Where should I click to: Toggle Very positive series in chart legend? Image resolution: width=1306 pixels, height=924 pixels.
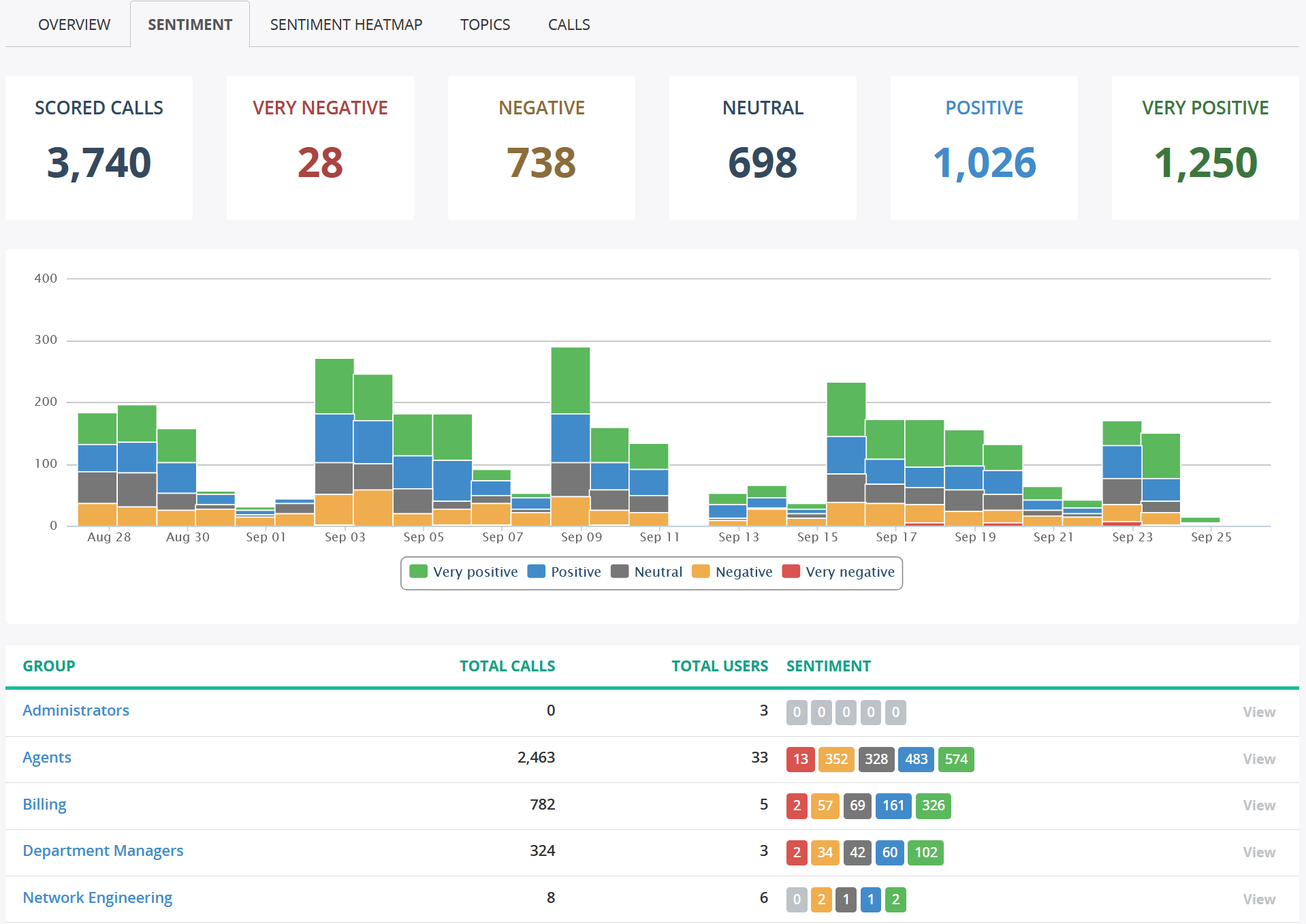coord(464,572)
